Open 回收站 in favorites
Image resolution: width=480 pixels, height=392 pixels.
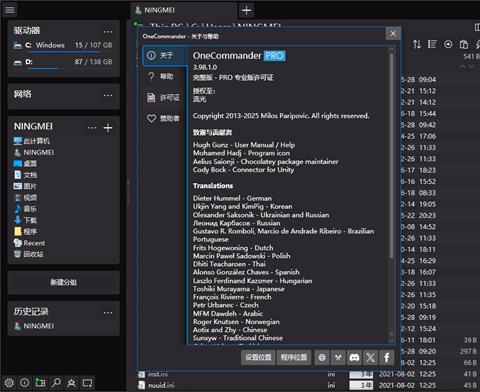(x=29, y=254)
